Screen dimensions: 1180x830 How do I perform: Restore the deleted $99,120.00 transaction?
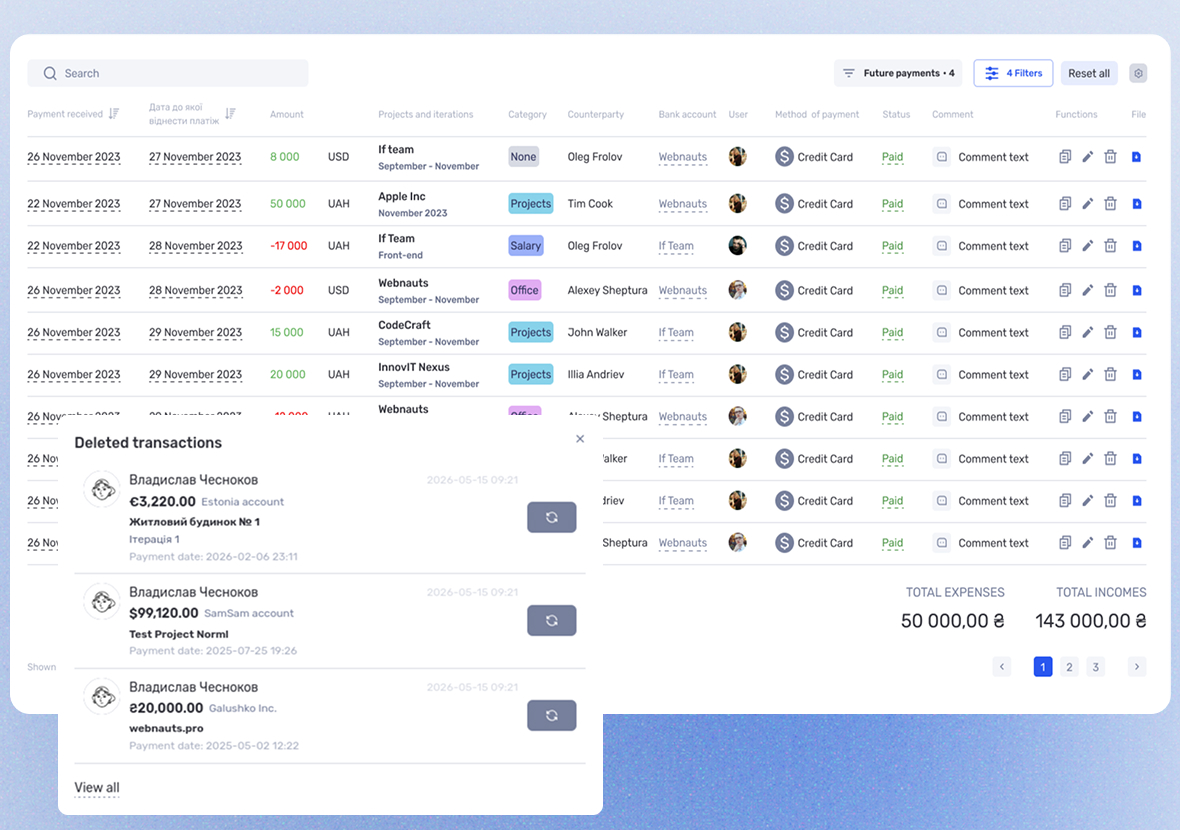point(552,620)
